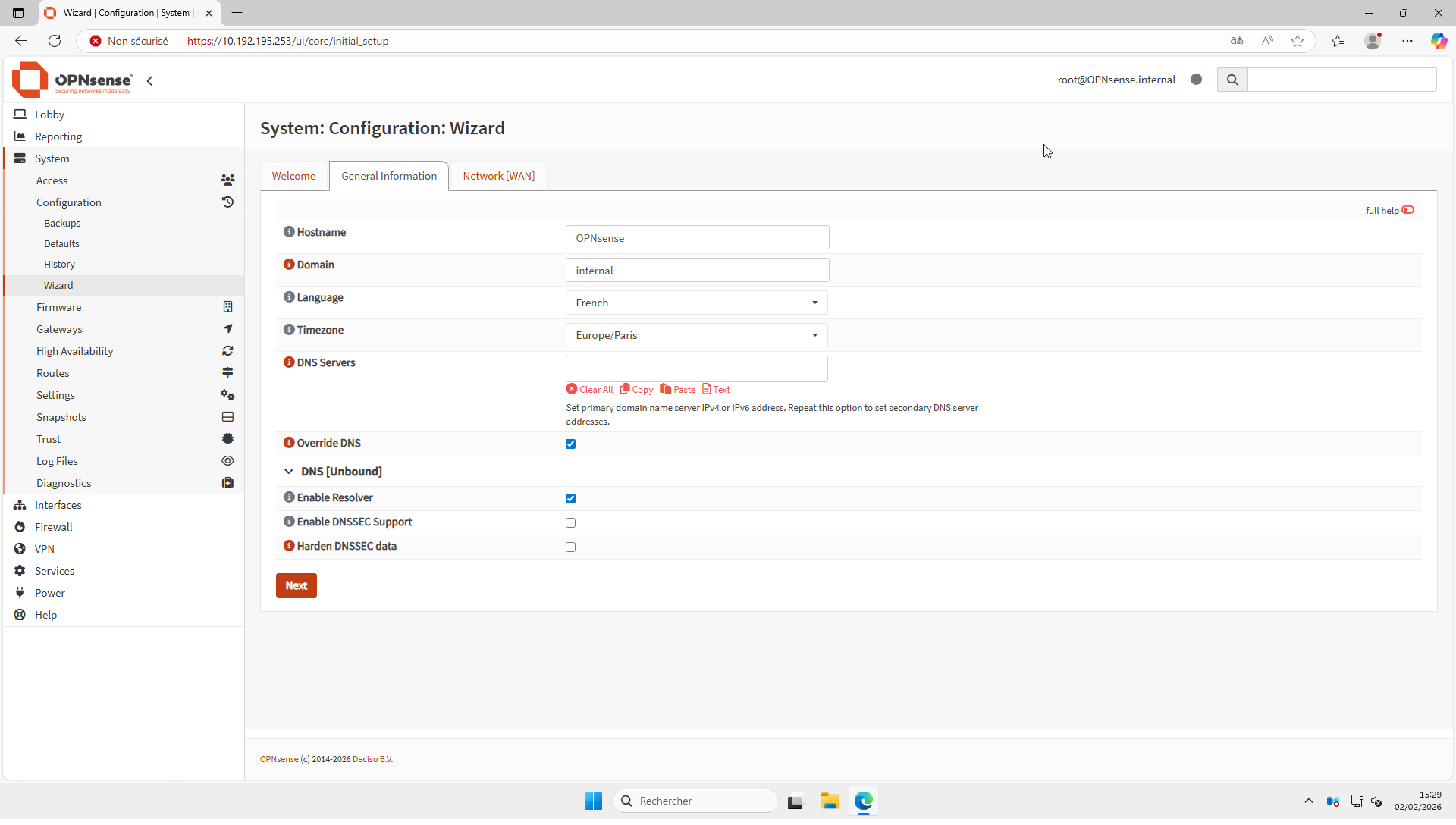Viewport: 1456px width, 825px height.
Task: Switch on the full help toggle
Action: (1407, 210)
